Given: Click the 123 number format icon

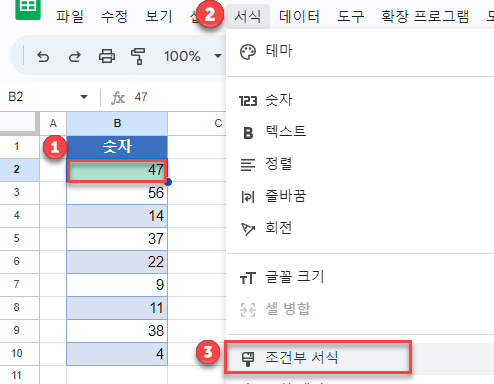Looking at the screenshot, I should pyautogui.click(x=248, y=101).
